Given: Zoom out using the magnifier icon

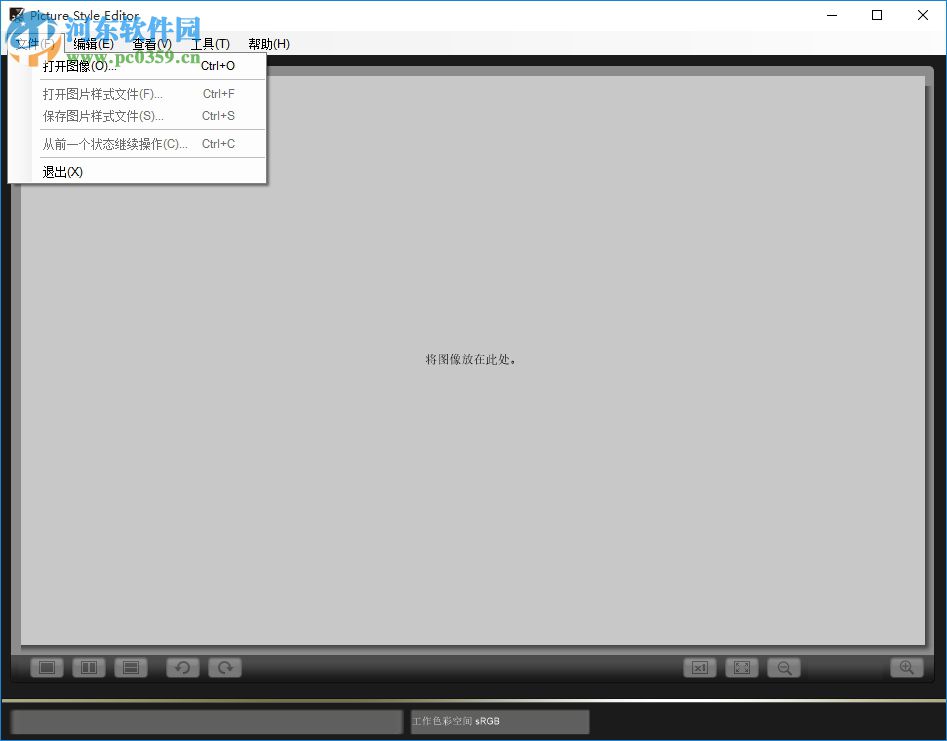Looking at the screenshot, I should tap(783, 667).
